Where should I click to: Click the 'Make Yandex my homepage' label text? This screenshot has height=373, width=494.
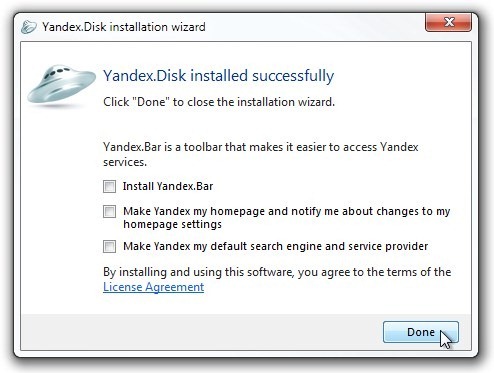coord(287,217)
